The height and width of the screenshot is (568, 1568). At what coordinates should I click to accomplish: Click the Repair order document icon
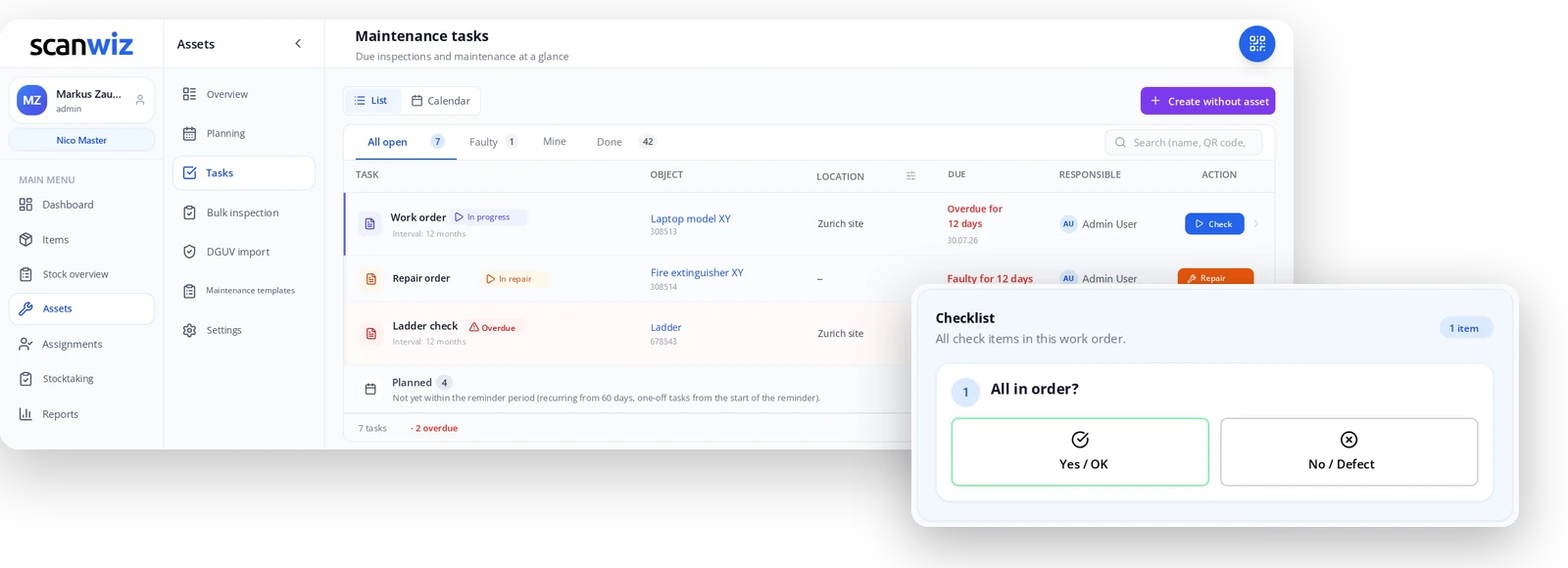(x=370, y=279)
